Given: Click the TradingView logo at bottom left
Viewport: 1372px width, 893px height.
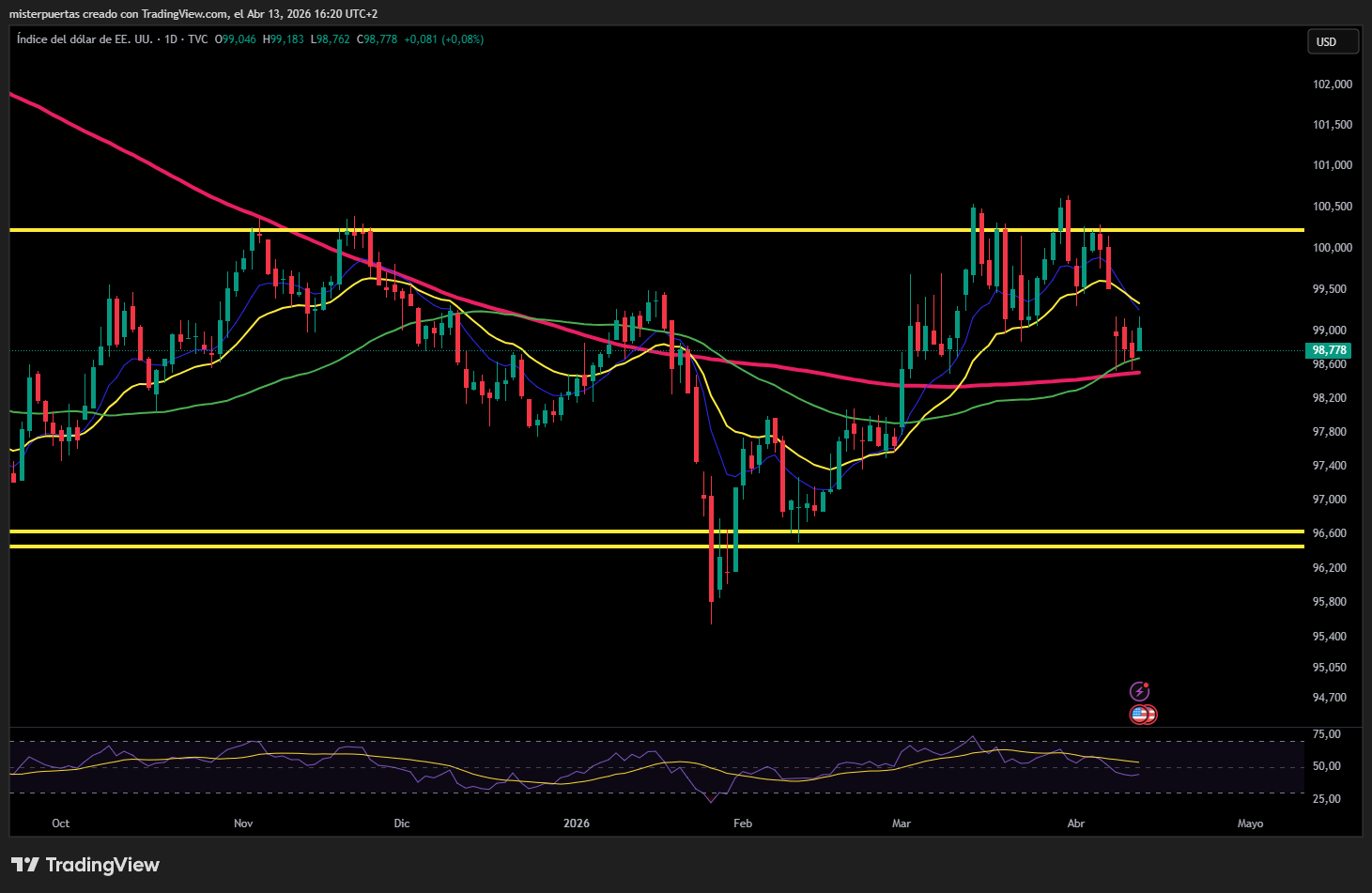Looking at the screenshot, I should [85, 865].
